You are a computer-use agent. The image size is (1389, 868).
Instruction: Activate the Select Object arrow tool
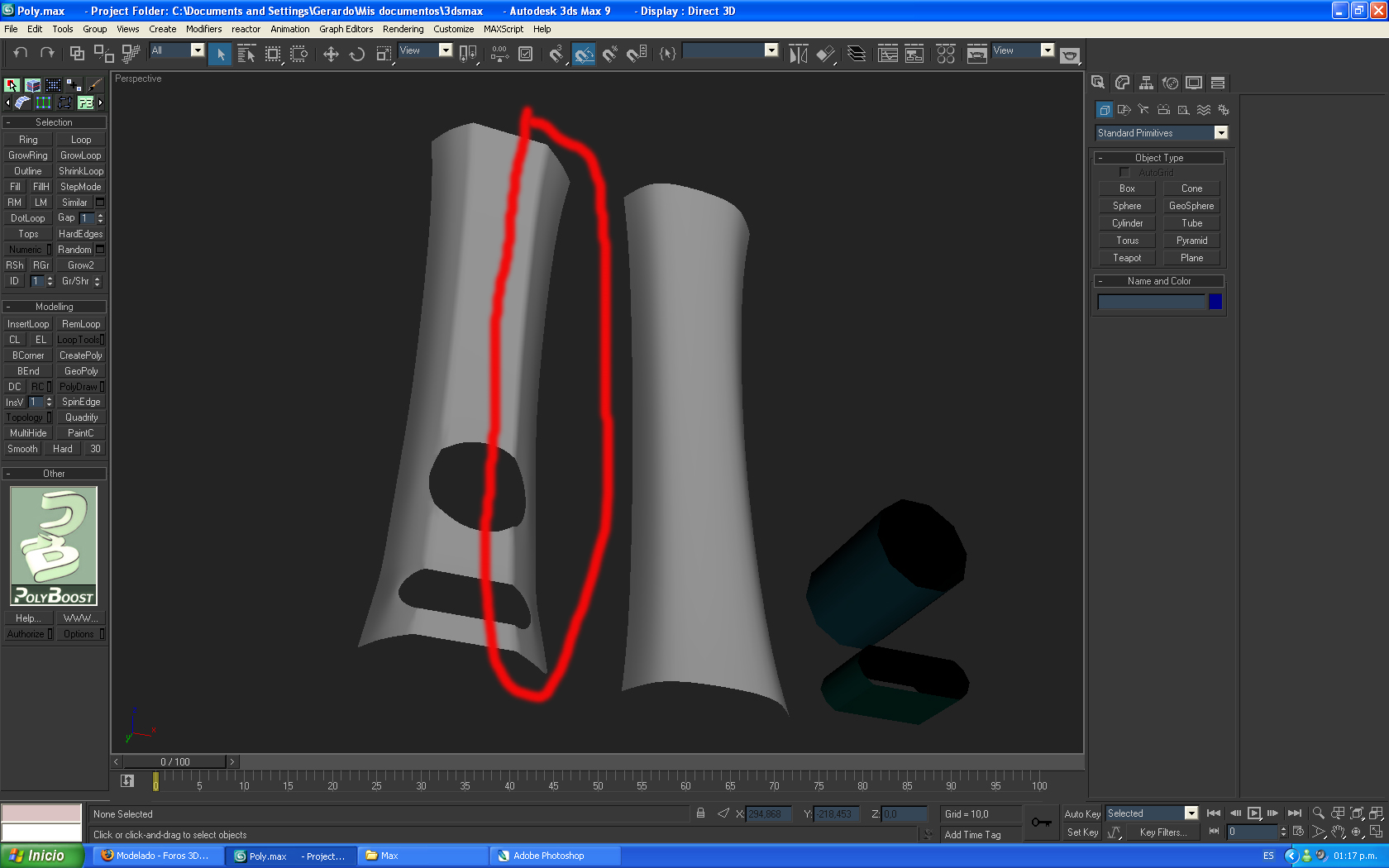220,55
